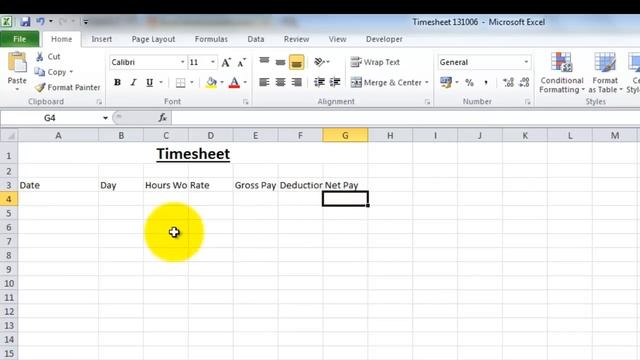
Task: Open the Font Color dropdown arrow
Action: [245, 82]
